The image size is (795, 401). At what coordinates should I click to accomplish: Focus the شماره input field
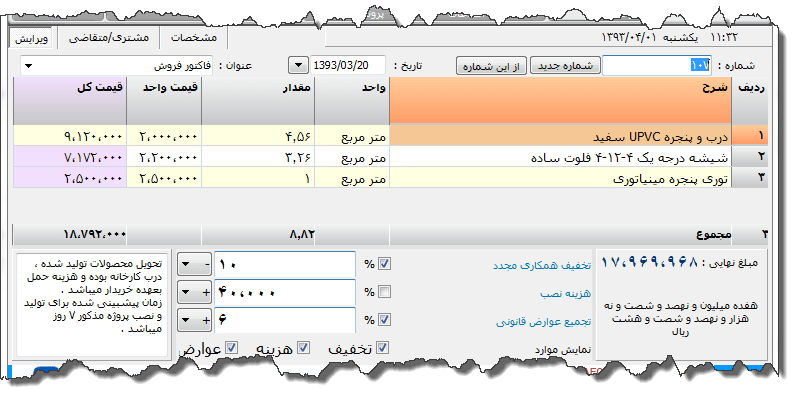coord(657,66)
